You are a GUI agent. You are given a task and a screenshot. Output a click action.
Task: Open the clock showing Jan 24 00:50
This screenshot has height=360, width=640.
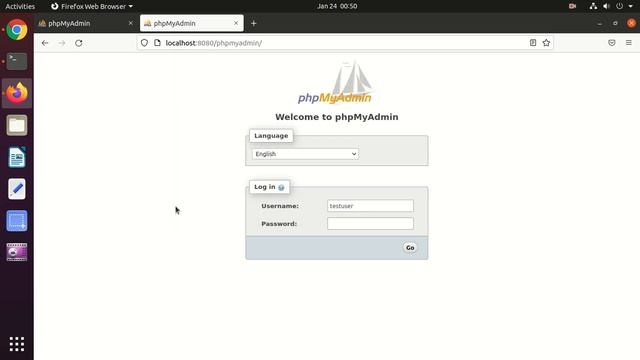(x=337, y=6)
